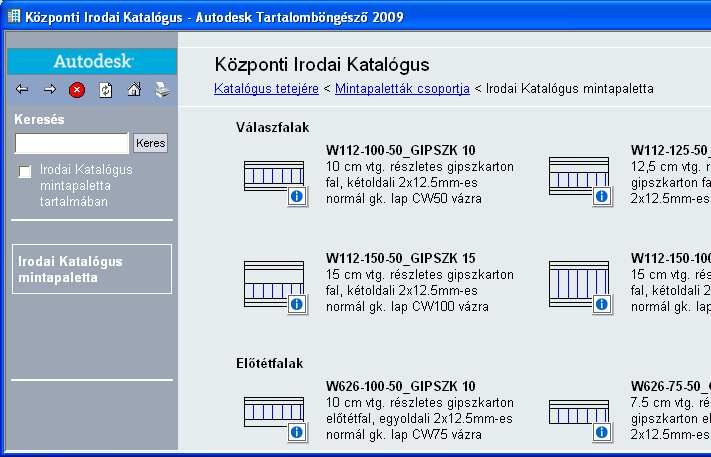The height and width of the screenshot is (457, 711).
Task: Click the description mentioning CW100 vázra
Action: click(x=419, y=291)
